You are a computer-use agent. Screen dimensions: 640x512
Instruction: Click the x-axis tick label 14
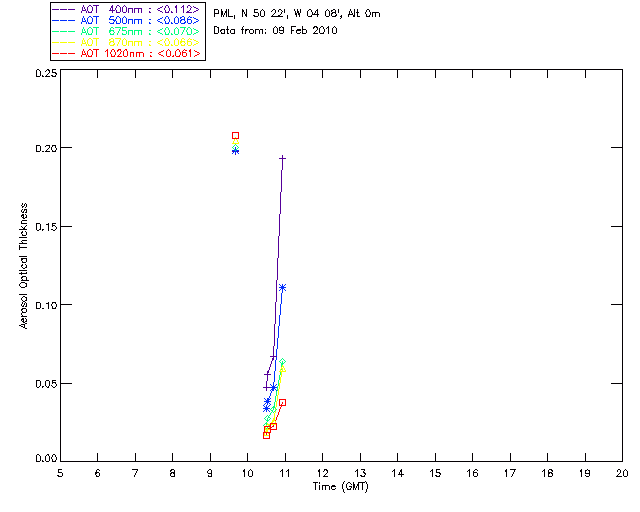[x=398, y=473]
